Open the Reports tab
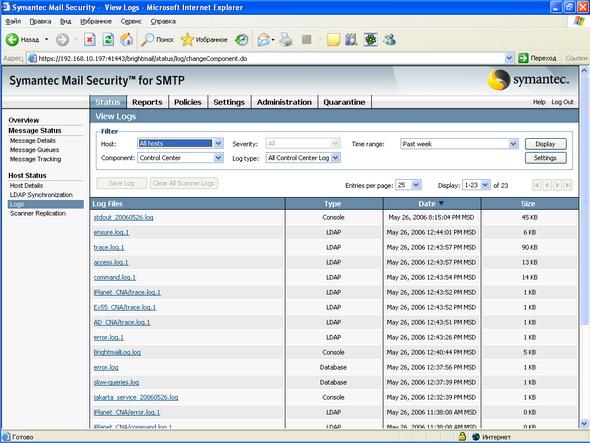 tap(147, 102)
